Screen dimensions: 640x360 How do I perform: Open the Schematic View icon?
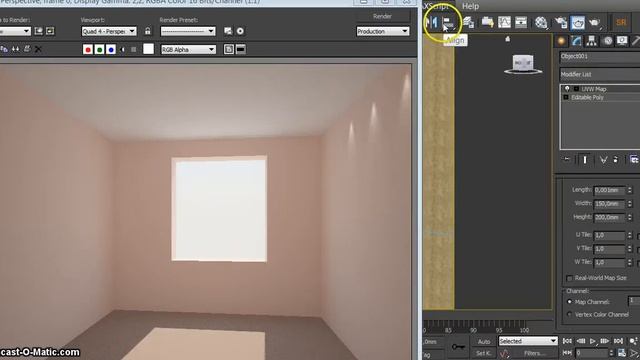pyautogui.click(x=521, y=22)
